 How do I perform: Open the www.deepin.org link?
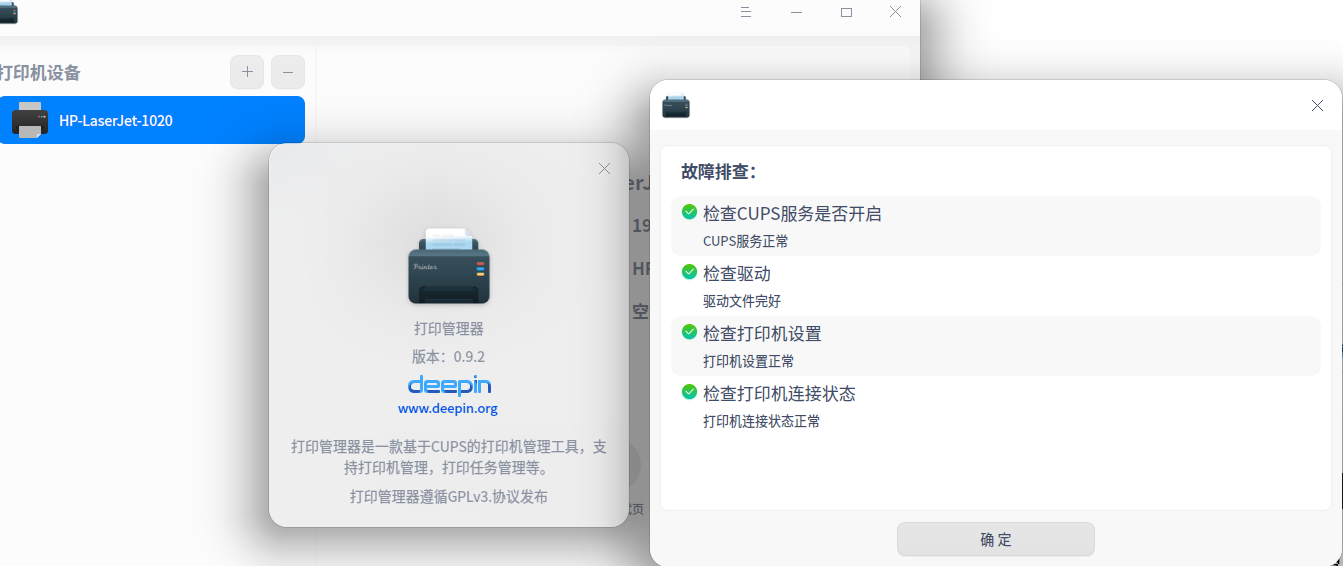[x=448, y=409]
